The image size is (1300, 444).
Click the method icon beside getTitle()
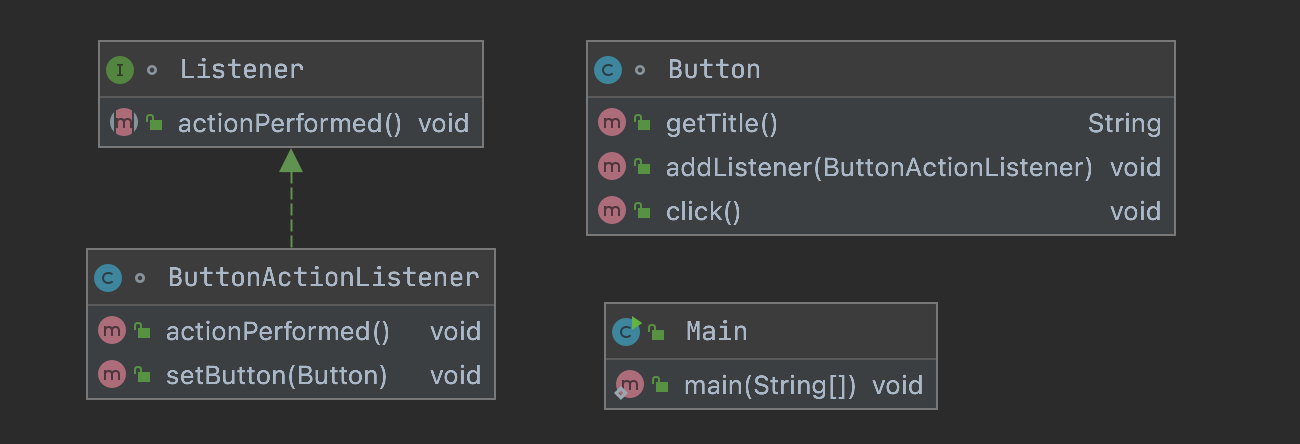[x=611, y=123]
